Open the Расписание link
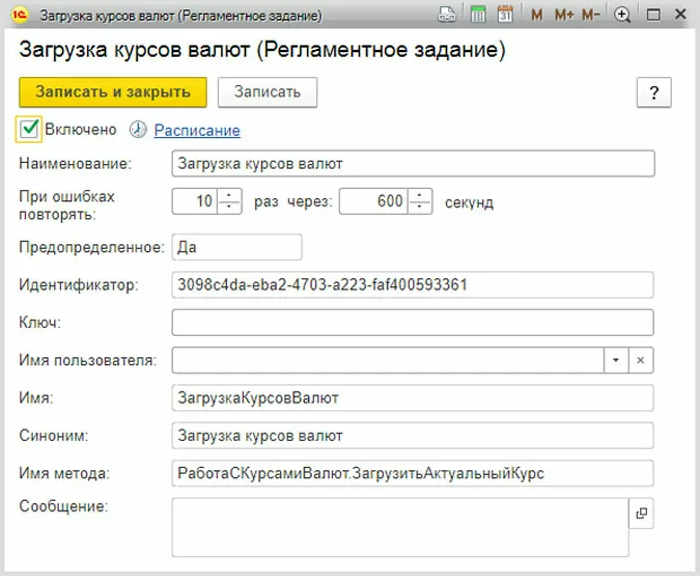The width and height of the screenshot is (700, 577). [197, 130]
